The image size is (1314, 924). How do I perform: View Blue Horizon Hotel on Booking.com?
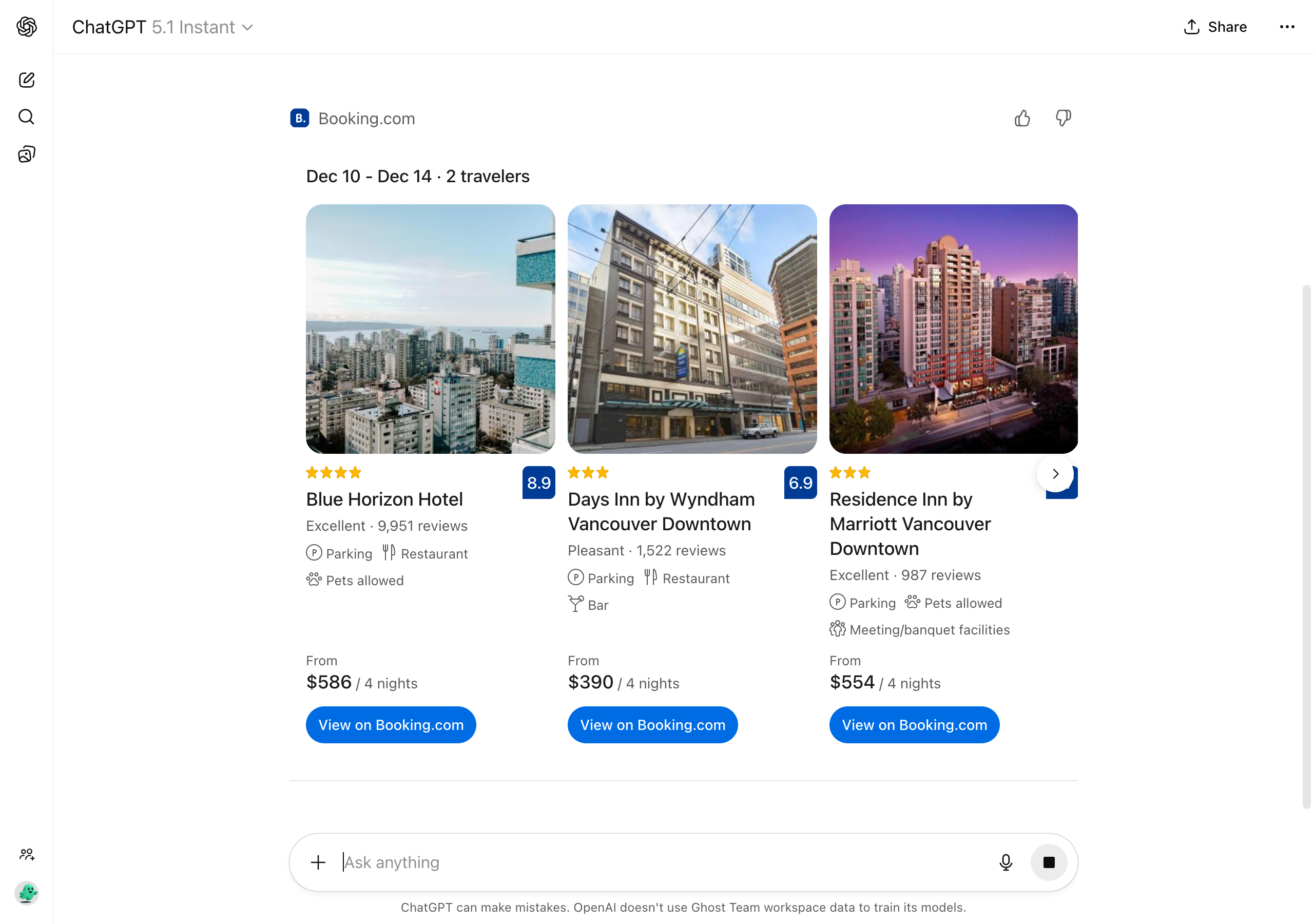tap(391, 725)
